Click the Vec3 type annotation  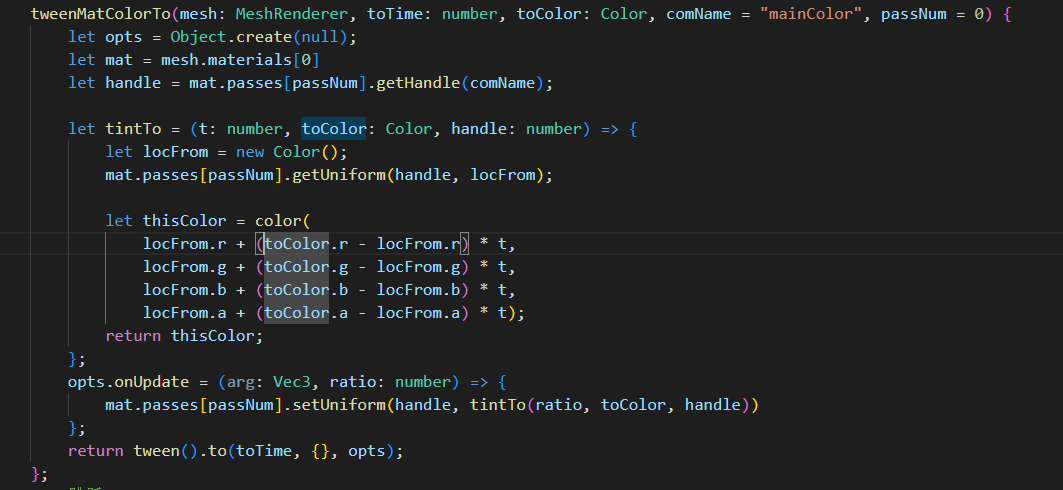coord(292,382)
